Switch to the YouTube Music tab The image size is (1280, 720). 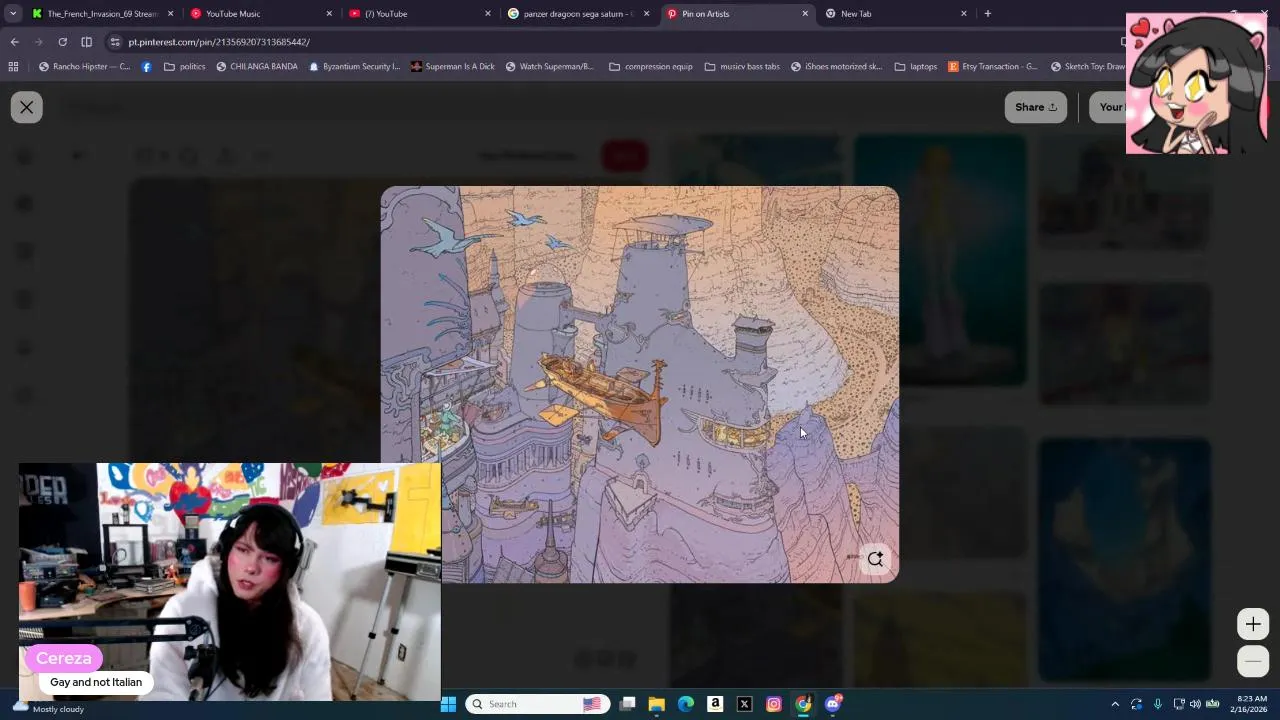point(260,14)
